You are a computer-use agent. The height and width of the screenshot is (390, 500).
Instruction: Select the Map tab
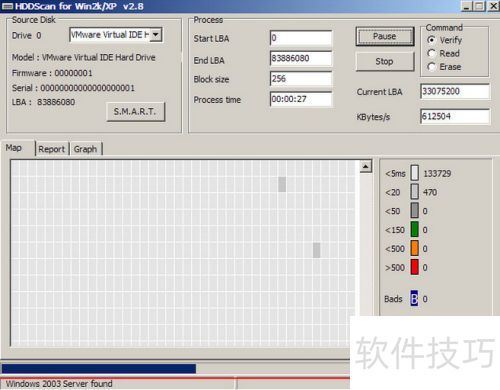[14, 148]
